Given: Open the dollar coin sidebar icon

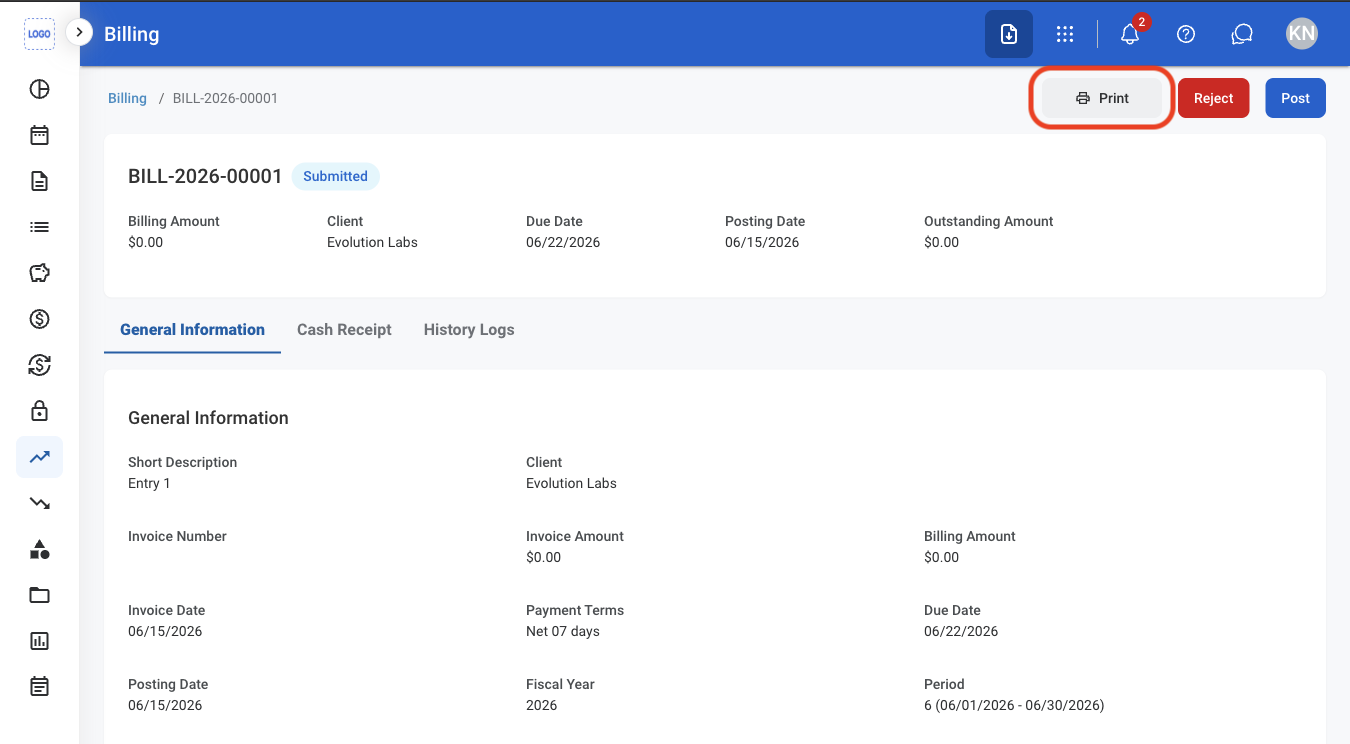Looking at the screenshot, I should (x=39, y=319).
